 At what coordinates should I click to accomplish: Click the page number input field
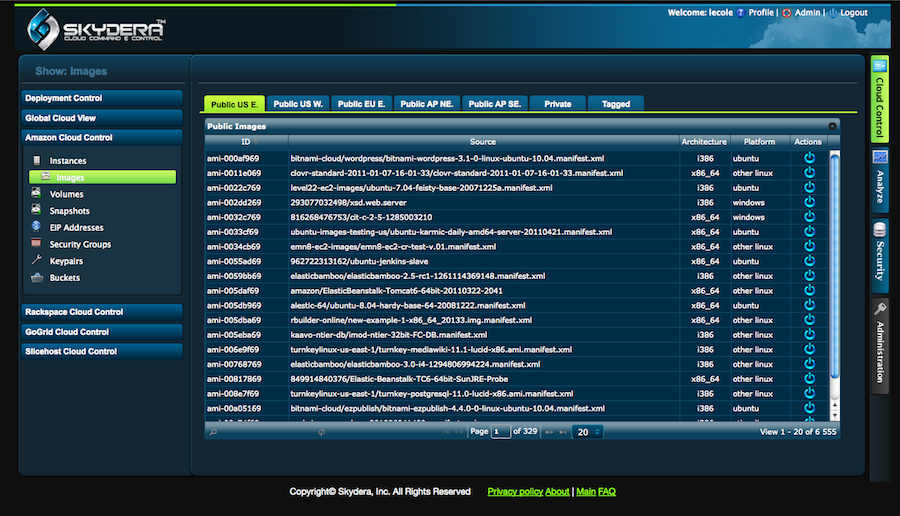500,432
